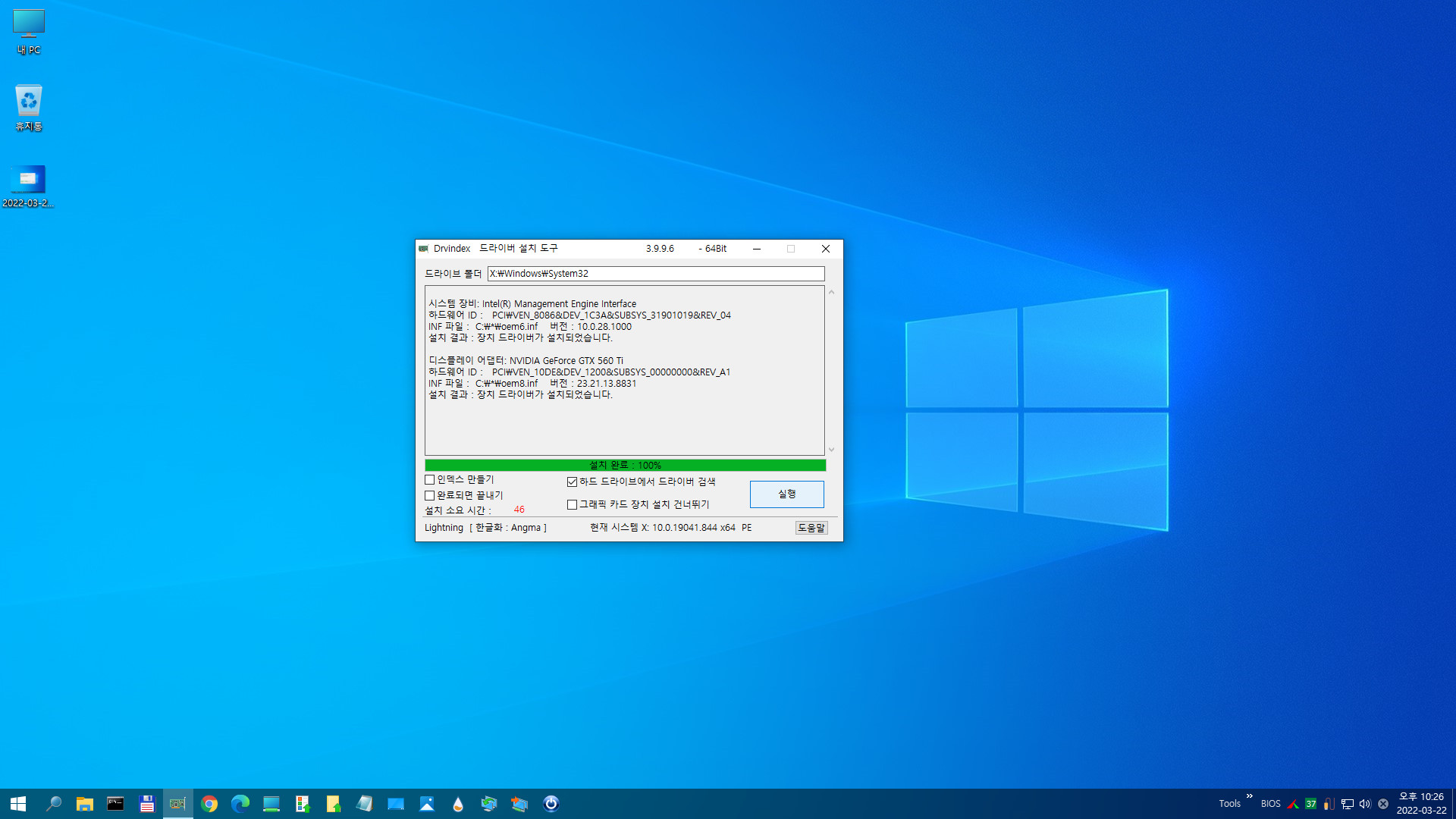The image size is (1456, 819).
Task: Open the monitor with orange arrow icon
Action: 520,804
